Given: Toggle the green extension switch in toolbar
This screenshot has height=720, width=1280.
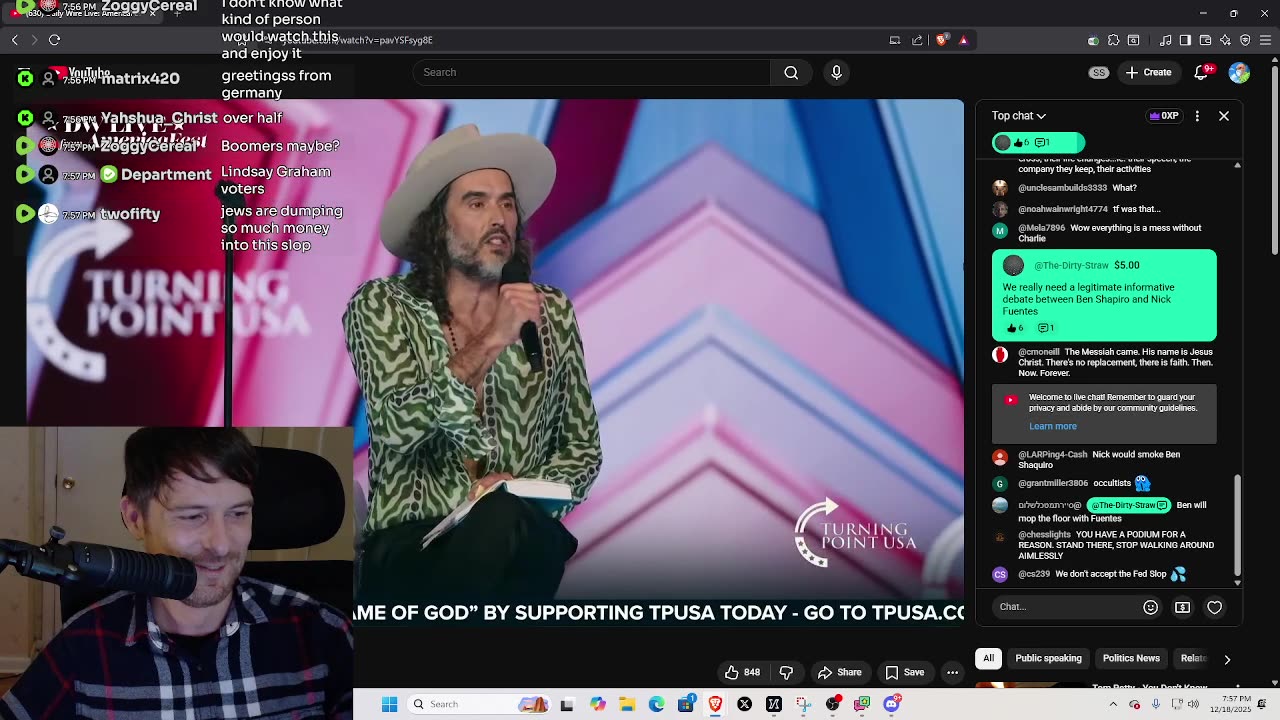Looking at the screenshot, I should click(1093, 40).
